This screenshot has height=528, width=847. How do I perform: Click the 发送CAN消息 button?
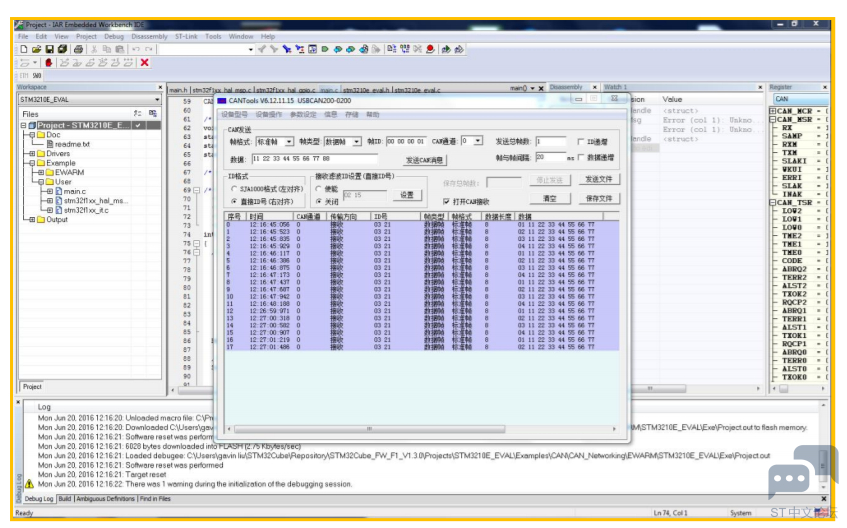click(425, 160)
